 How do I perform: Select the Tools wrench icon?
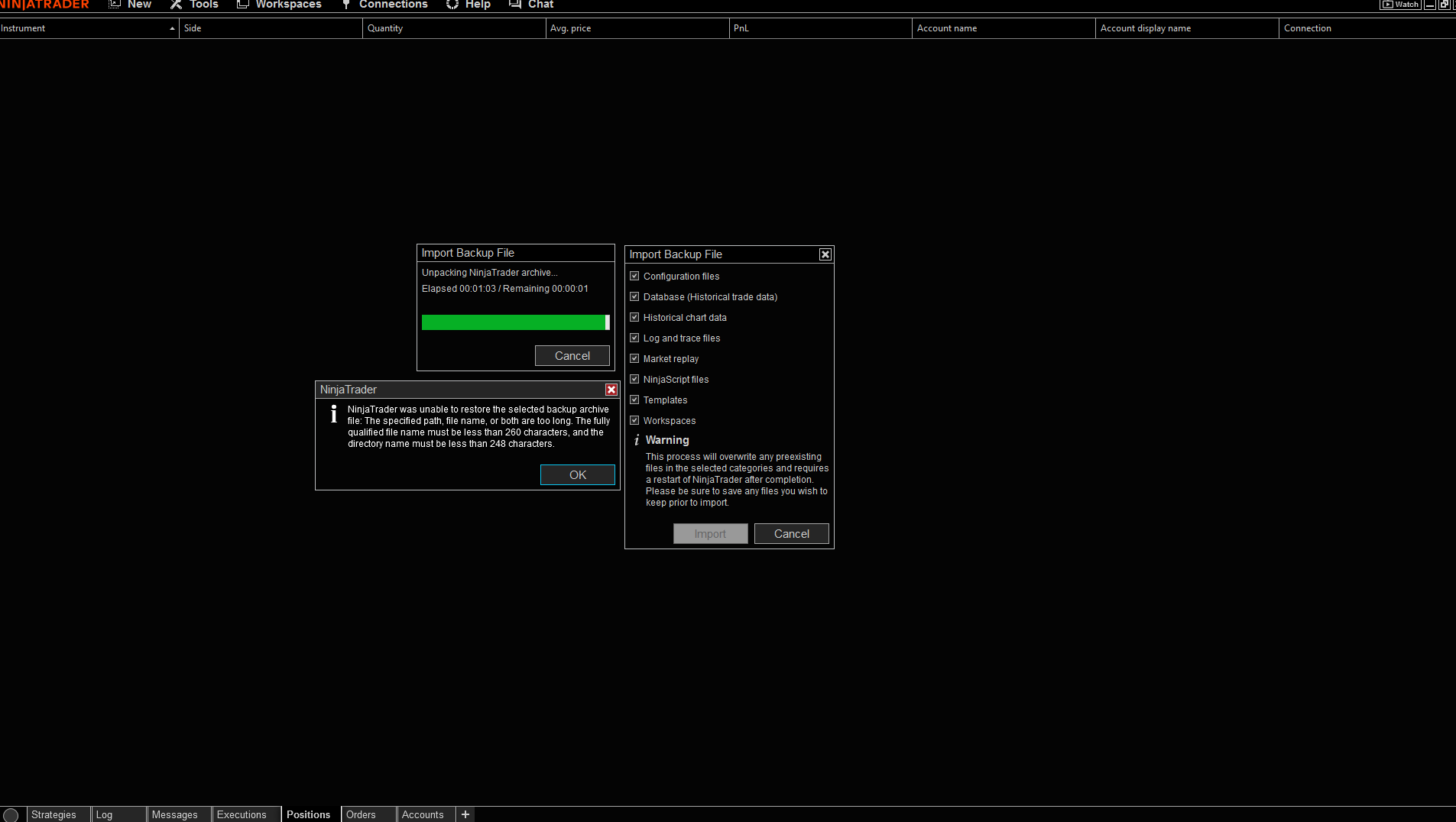click(x=177, y=5)
